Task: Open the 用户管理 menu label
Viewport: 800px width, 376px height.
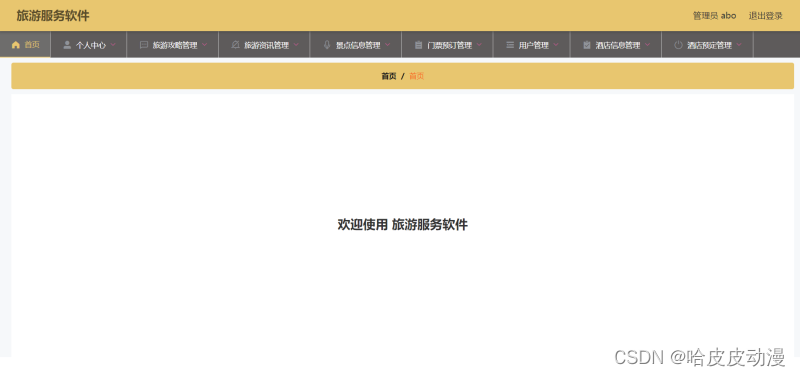Action: [534, 45]
